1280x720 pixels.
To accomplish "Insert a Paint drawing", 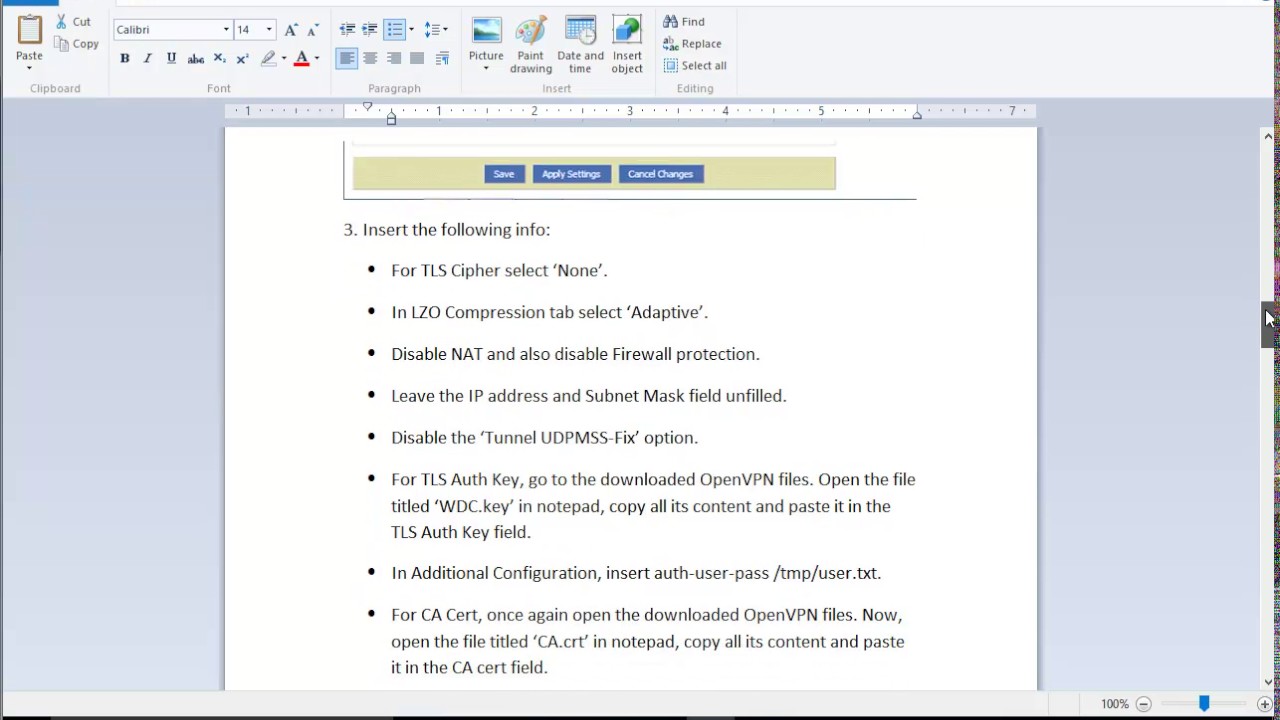I will (x=531, y=45).
